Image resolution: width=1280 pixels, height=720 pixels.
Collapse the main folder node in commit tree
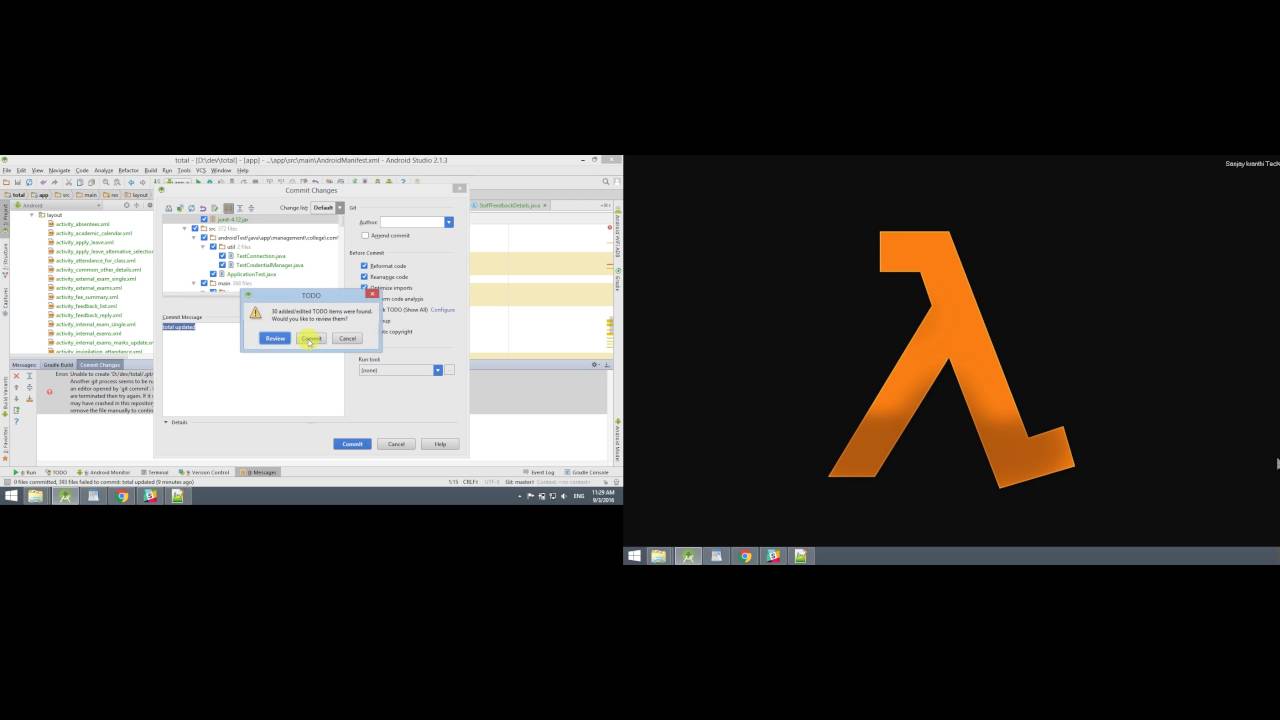pos(194,283)
